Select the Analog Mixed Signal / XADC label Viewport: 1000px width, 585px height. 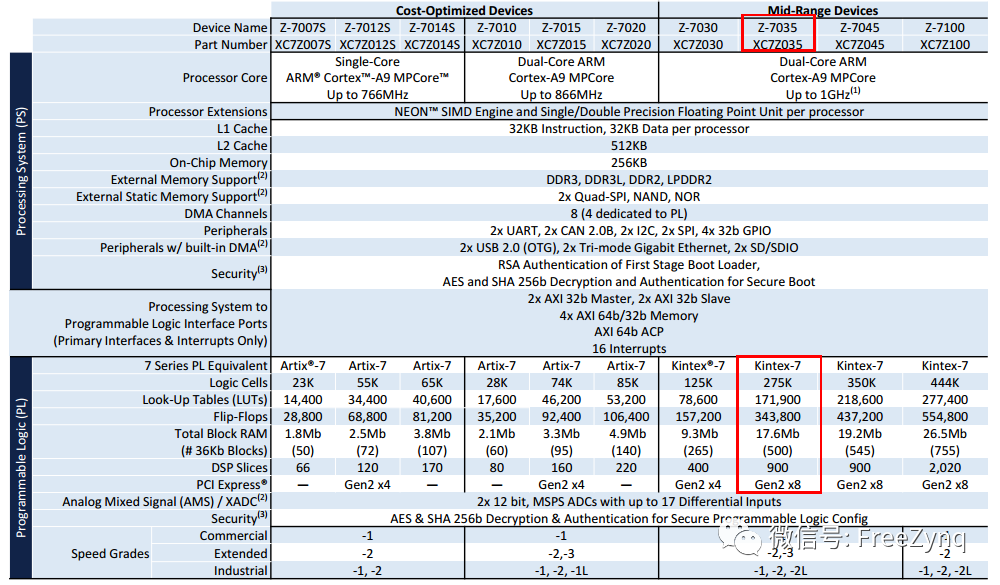tap(165, 501)
